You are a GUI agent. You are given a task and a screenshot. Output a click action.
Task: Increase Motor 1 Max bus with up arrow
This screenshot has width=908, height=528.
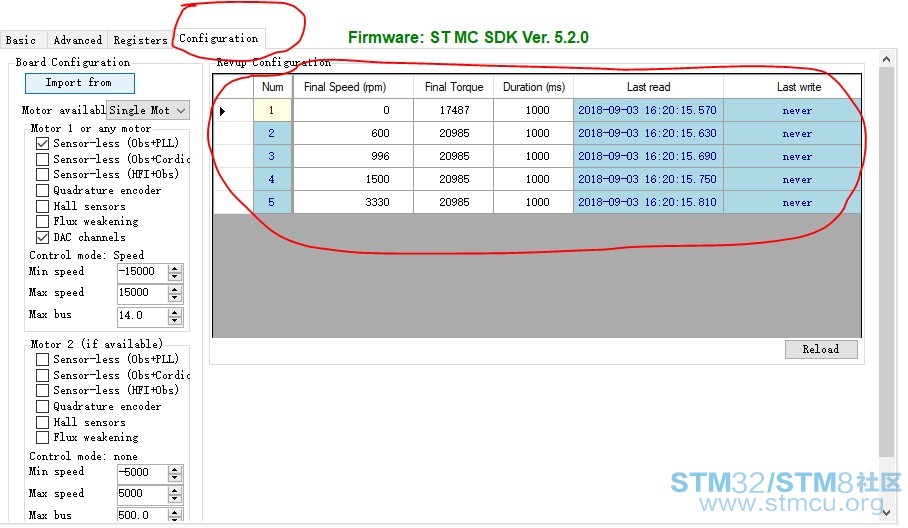tap(175, 312)
